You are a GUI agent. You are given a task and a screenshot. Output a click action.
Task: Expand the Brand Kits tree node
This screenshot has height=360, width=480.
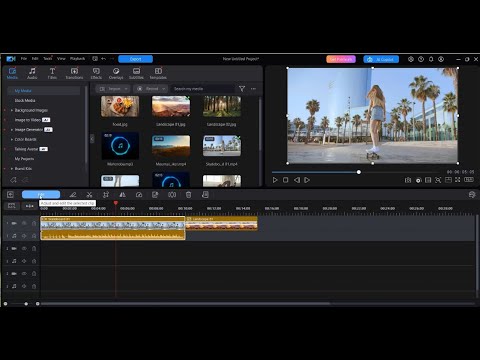coord(12,169)
